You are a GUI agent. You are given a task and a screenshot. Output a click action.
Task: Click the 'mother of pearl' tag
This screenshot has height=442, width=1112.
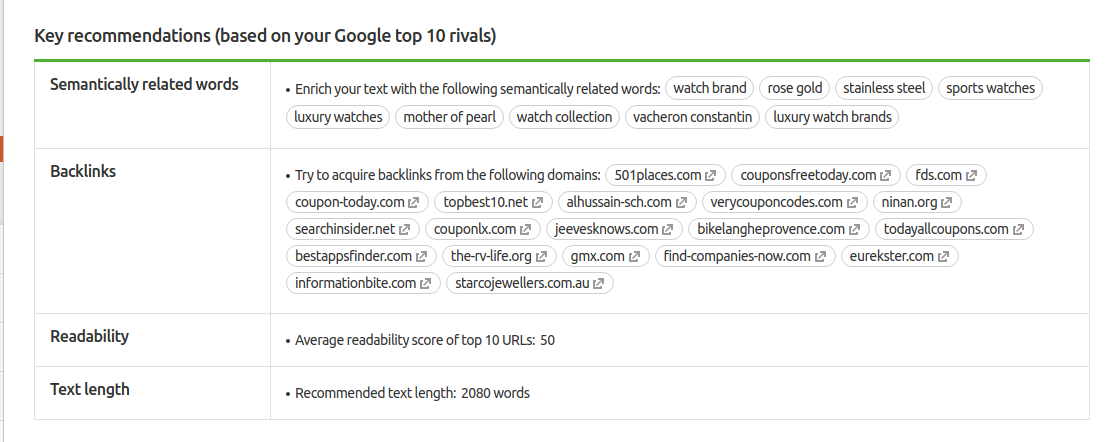(450, 117)
